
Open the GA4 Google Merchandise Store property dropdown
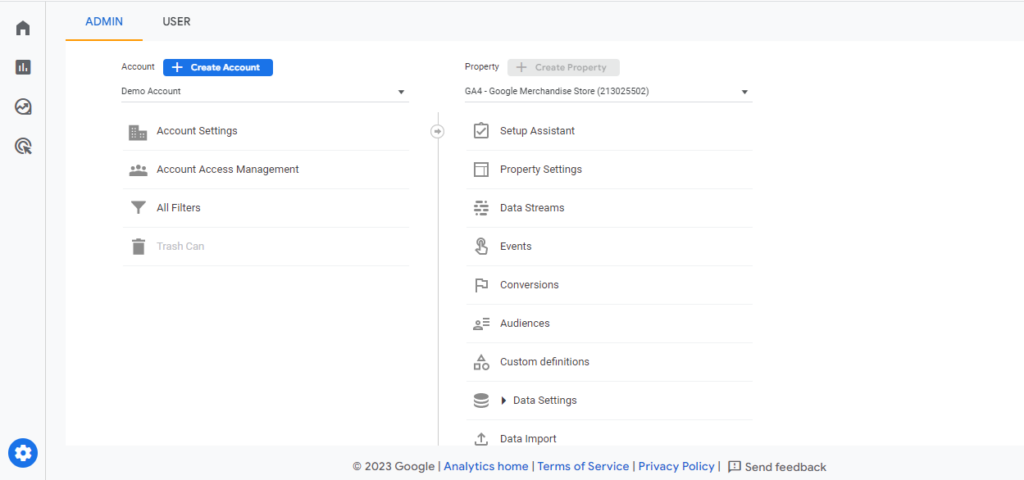click(608, 92)
